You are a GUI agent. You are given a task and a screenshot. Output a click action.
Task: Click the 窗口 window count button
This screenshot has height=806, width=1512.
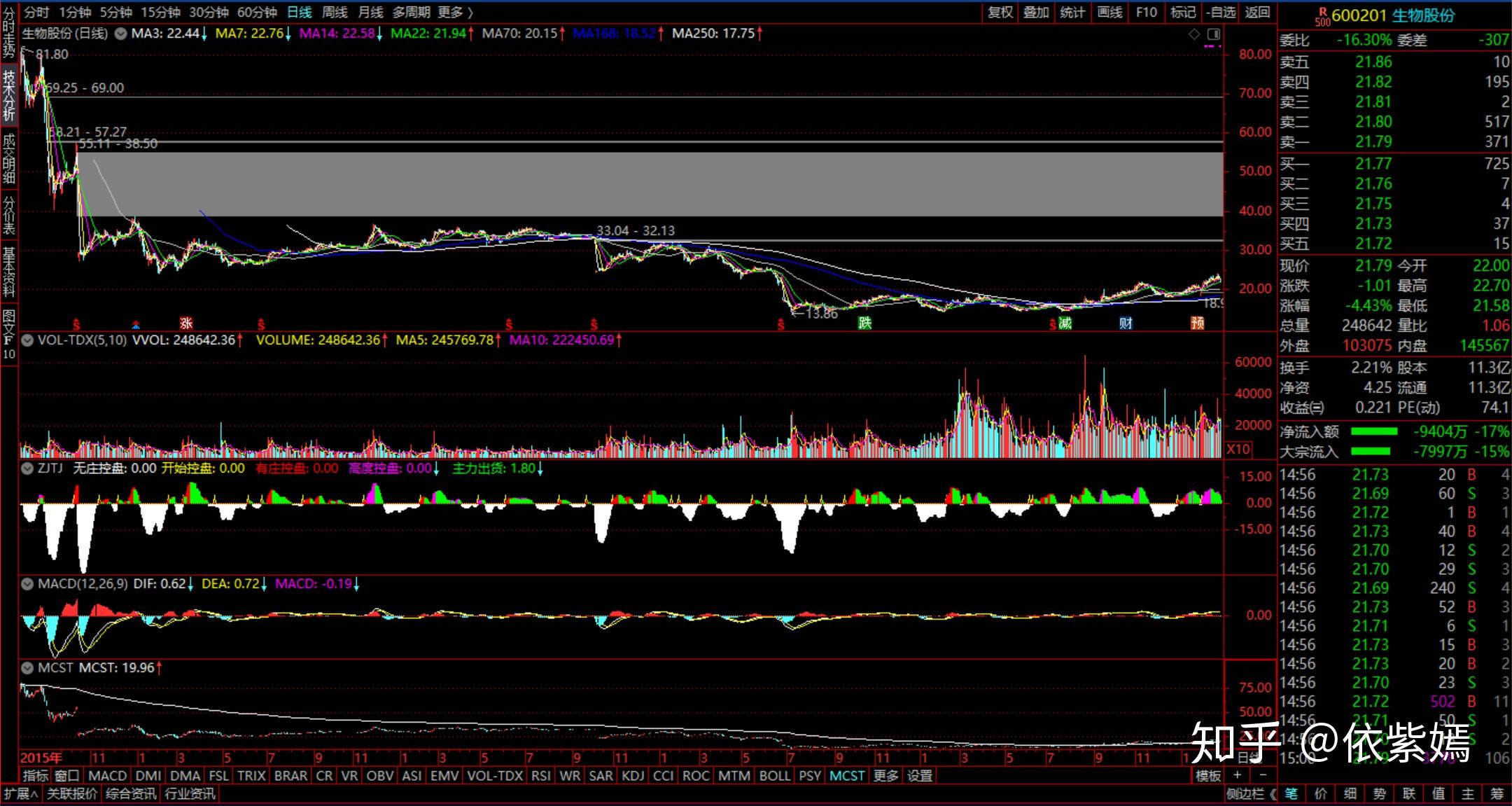click(x=68, y=775)
